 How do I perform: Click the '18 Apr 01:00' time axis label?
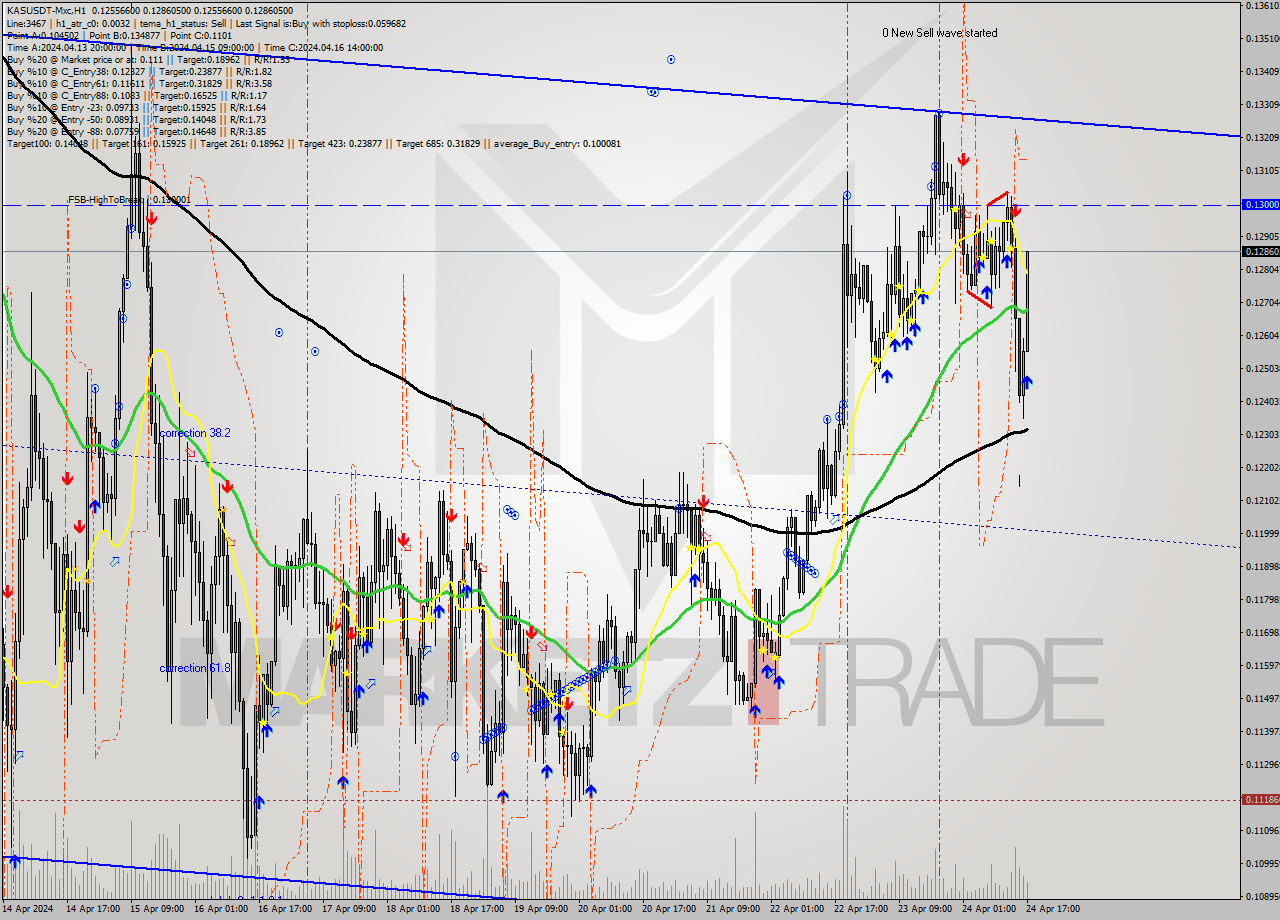pos(411,909)
